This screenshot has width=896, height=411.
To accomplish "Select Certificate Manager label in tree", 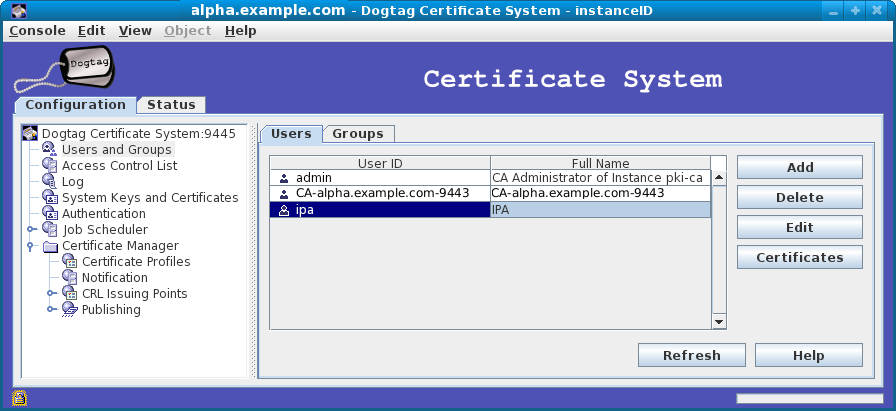I will tap(120, 246).
